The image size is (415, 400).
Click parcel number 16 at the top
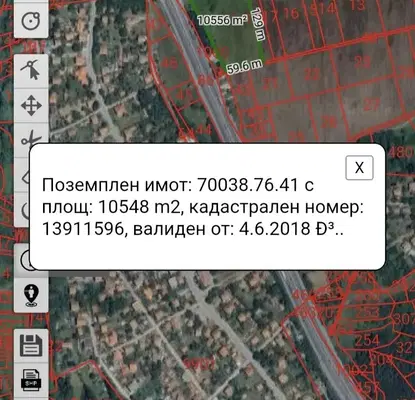click(291, 13)
